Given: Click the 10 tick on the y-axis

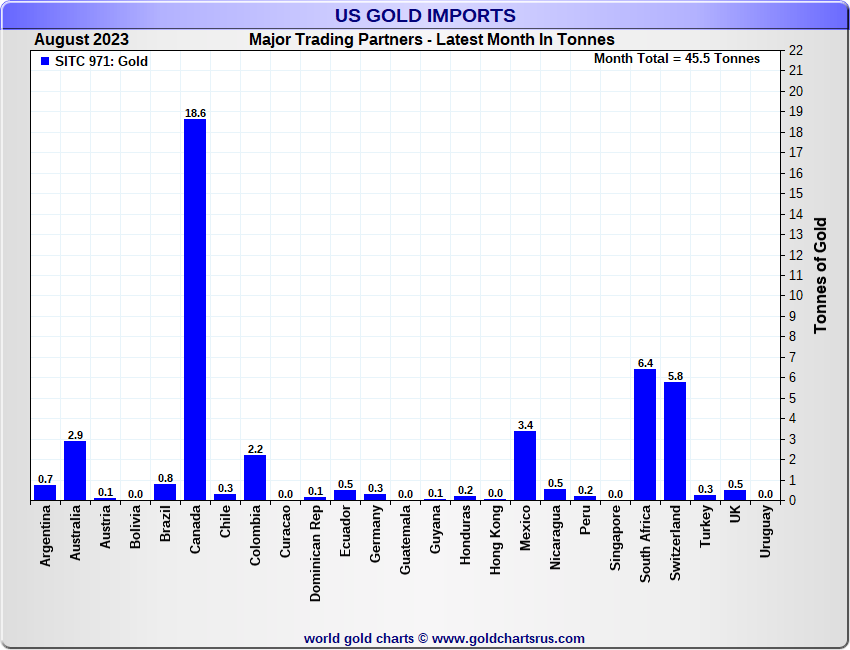Looking at the screenshot, I should click(796, 295).
